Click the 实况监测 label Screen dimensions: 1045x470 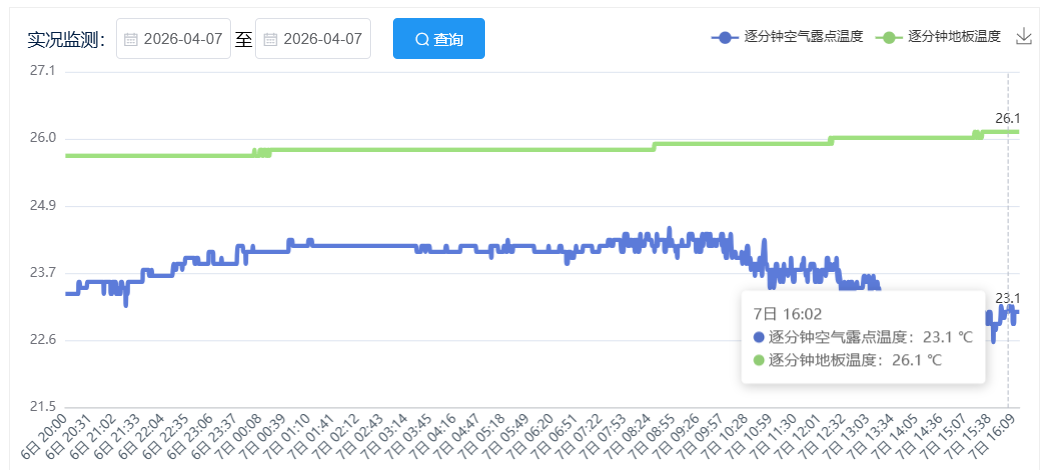click(x=66, y=40)
